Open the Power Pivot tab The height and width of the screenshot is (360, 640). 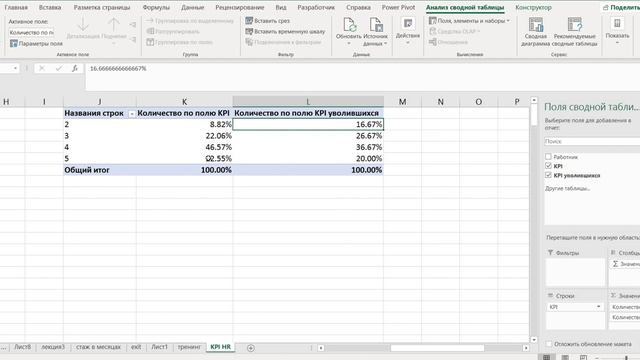click(x=398, y=7)
